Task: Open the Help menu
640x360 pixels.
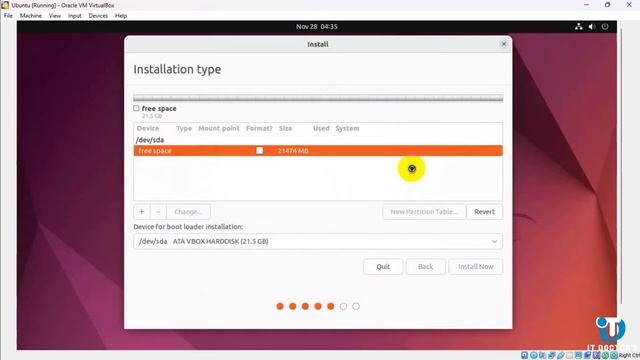Action: (x=121, y=16)
